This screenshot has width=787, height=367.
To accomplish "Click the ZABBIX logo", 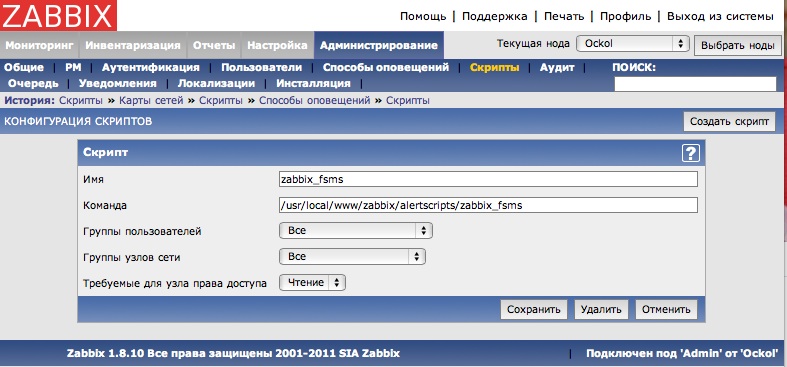I will pos(58,15).
